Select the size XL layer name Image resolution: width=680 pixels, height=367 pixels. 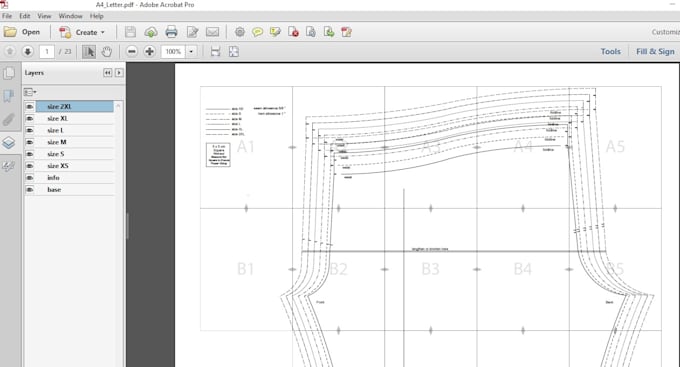pos(58,118)
